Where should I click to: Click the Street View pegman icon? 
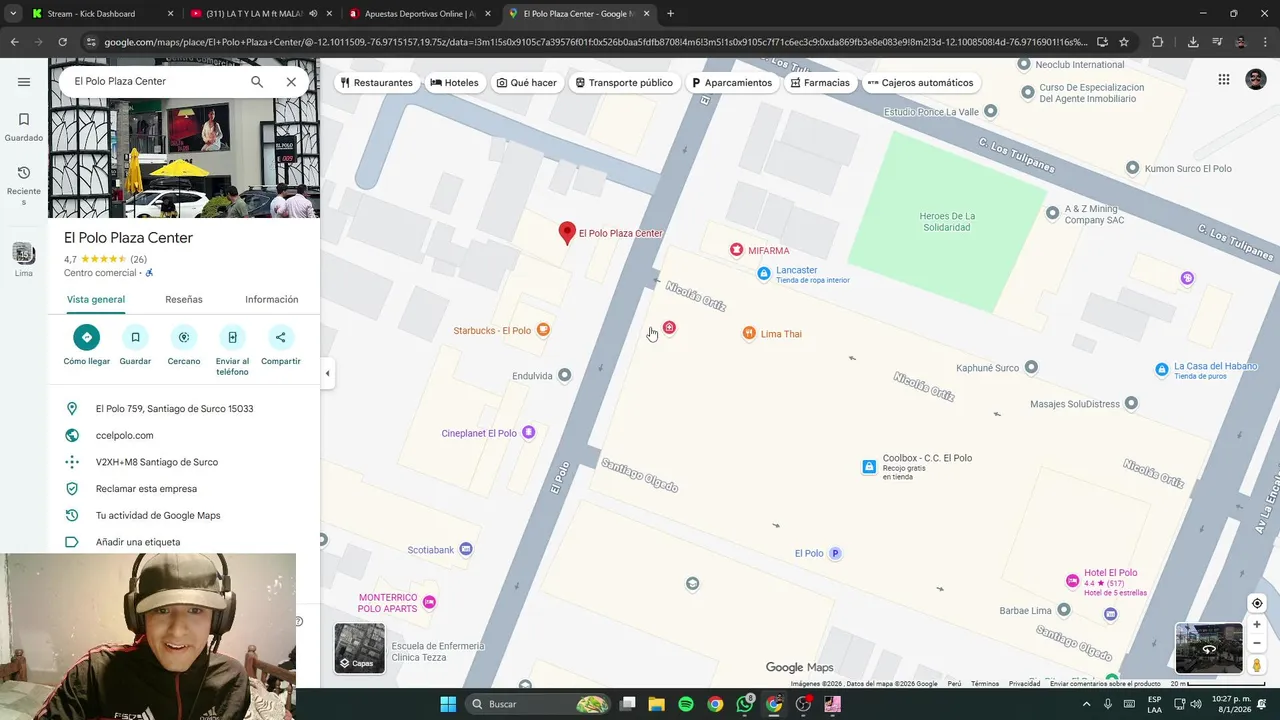coord(1257,664)
